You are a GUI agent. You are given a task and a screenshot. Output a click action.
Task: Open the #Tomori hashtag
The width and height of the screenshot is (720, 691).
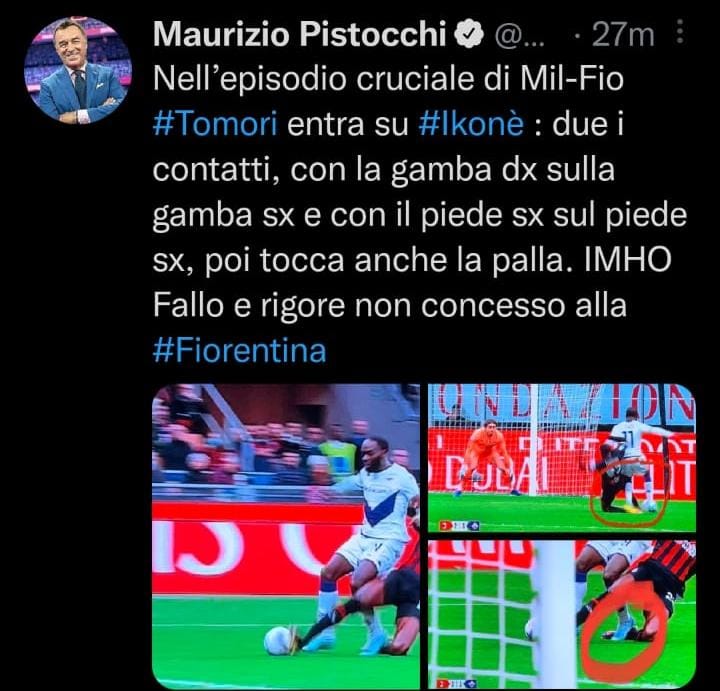tap(215, 124)
